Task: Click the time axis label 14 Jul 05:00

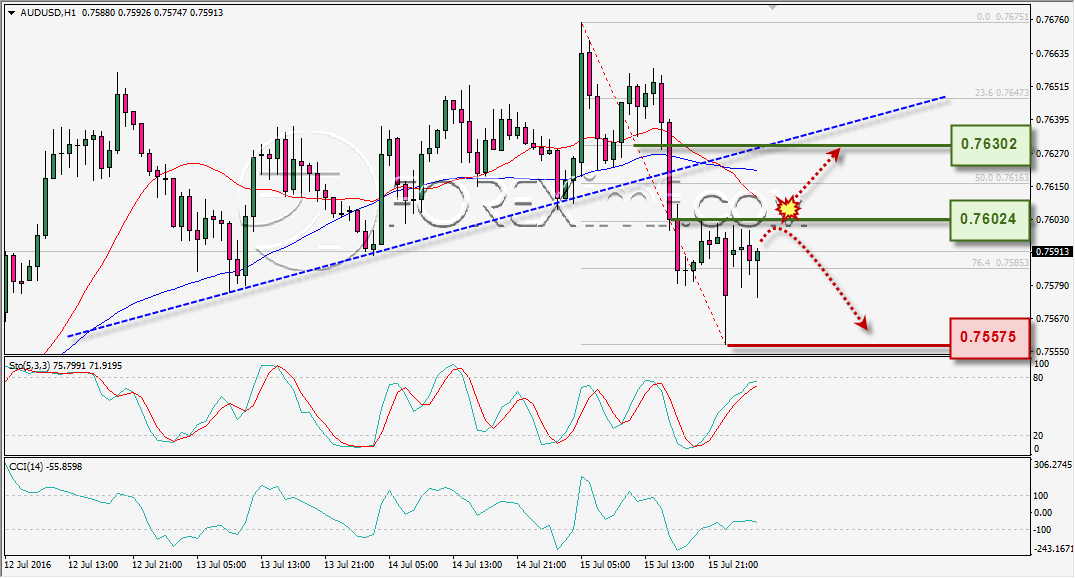Action: click(x=413, y=565)
